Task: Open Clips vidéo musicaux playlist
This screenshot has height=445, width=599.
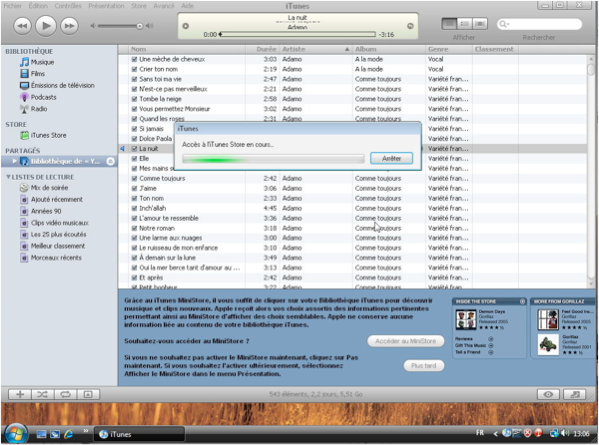Action: point(59,223)
